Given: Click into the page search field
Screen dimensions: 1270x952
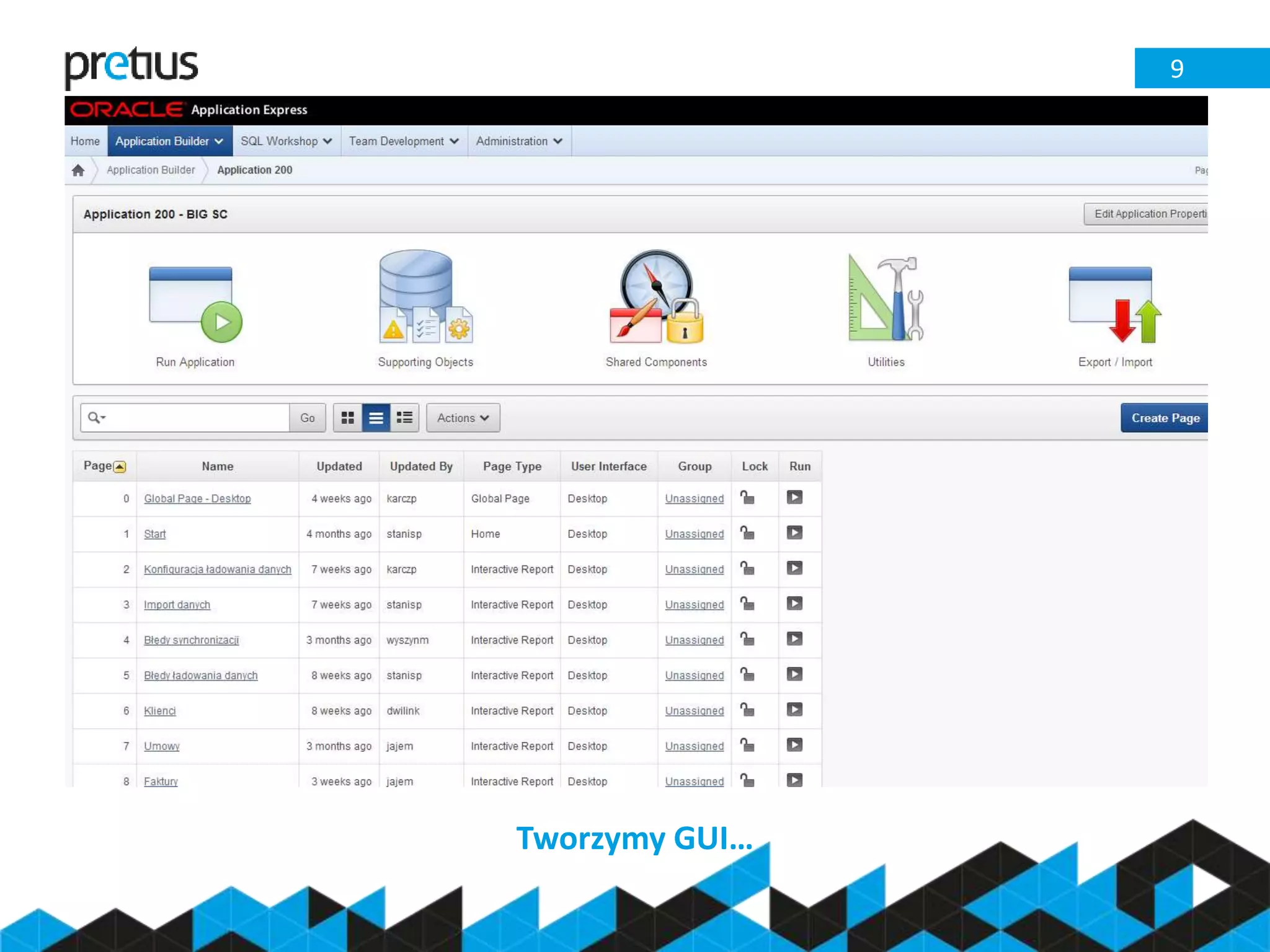Looking at the screenshot, I should tap(197, 418).
